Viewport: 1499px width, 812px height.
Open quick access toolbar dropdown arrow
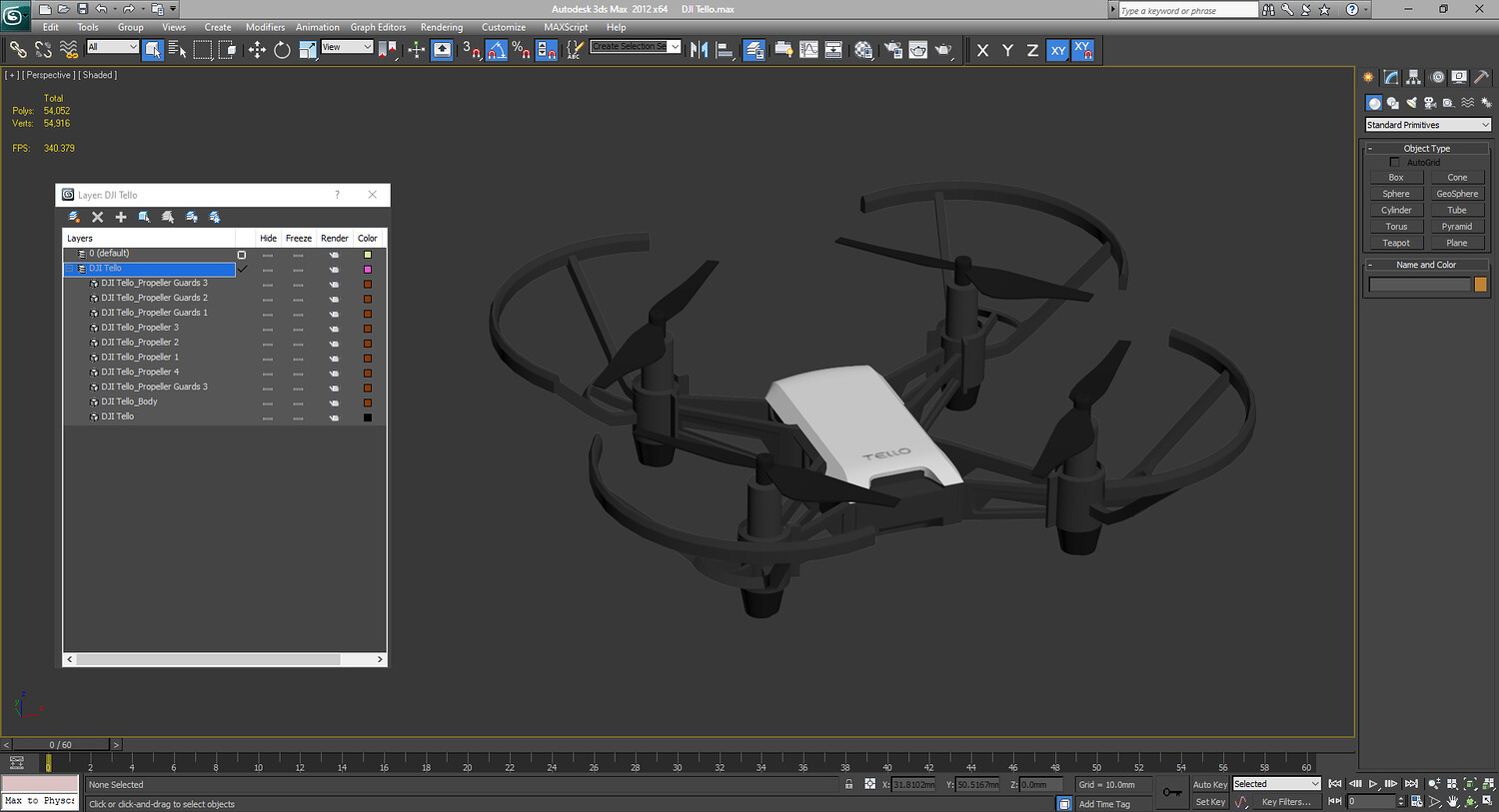point(173,9)
